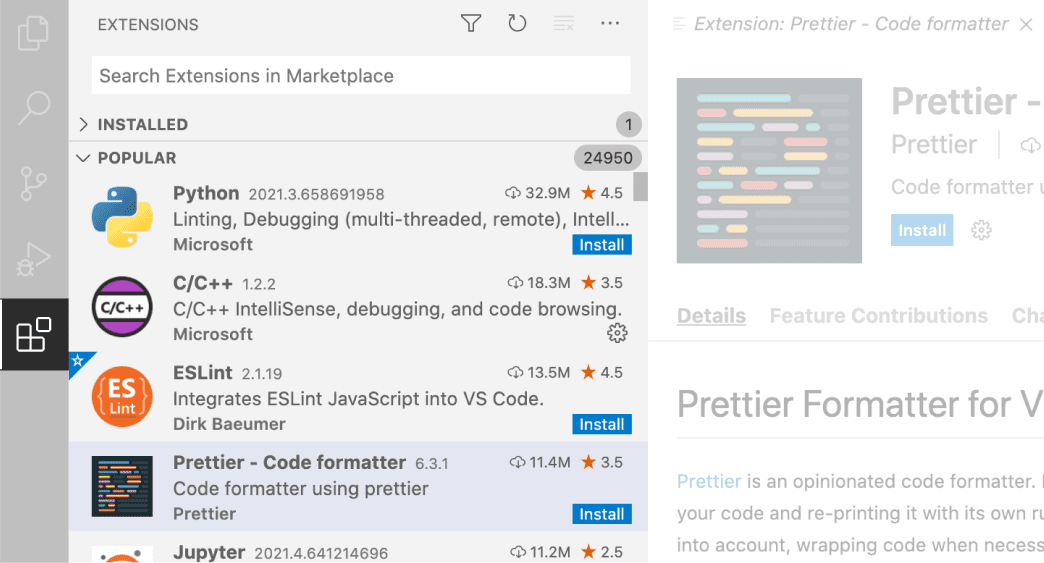Open the extensions More Actions ellipsis menu

tap(610, 24)
